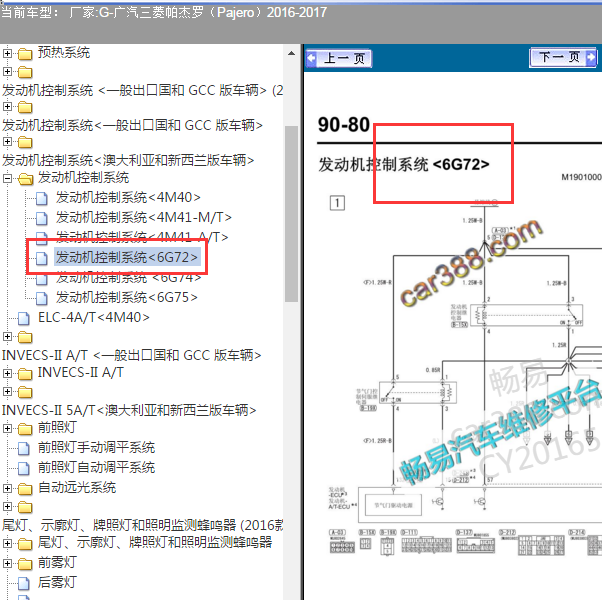Click the 上一页 previous page button
Viewport: 602px width, 600px height.
339,59
